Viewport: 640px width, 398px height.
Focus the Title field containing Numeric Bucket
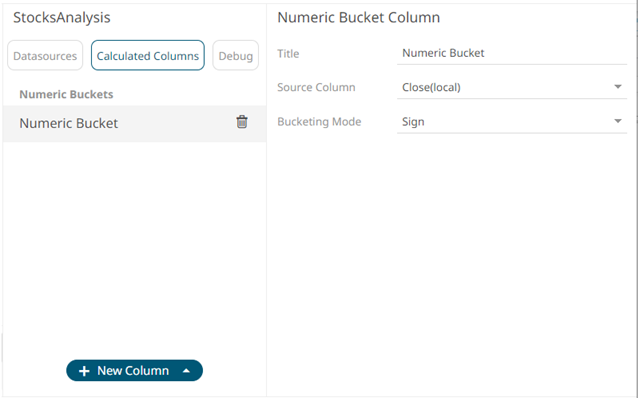(x=512, y=53)
